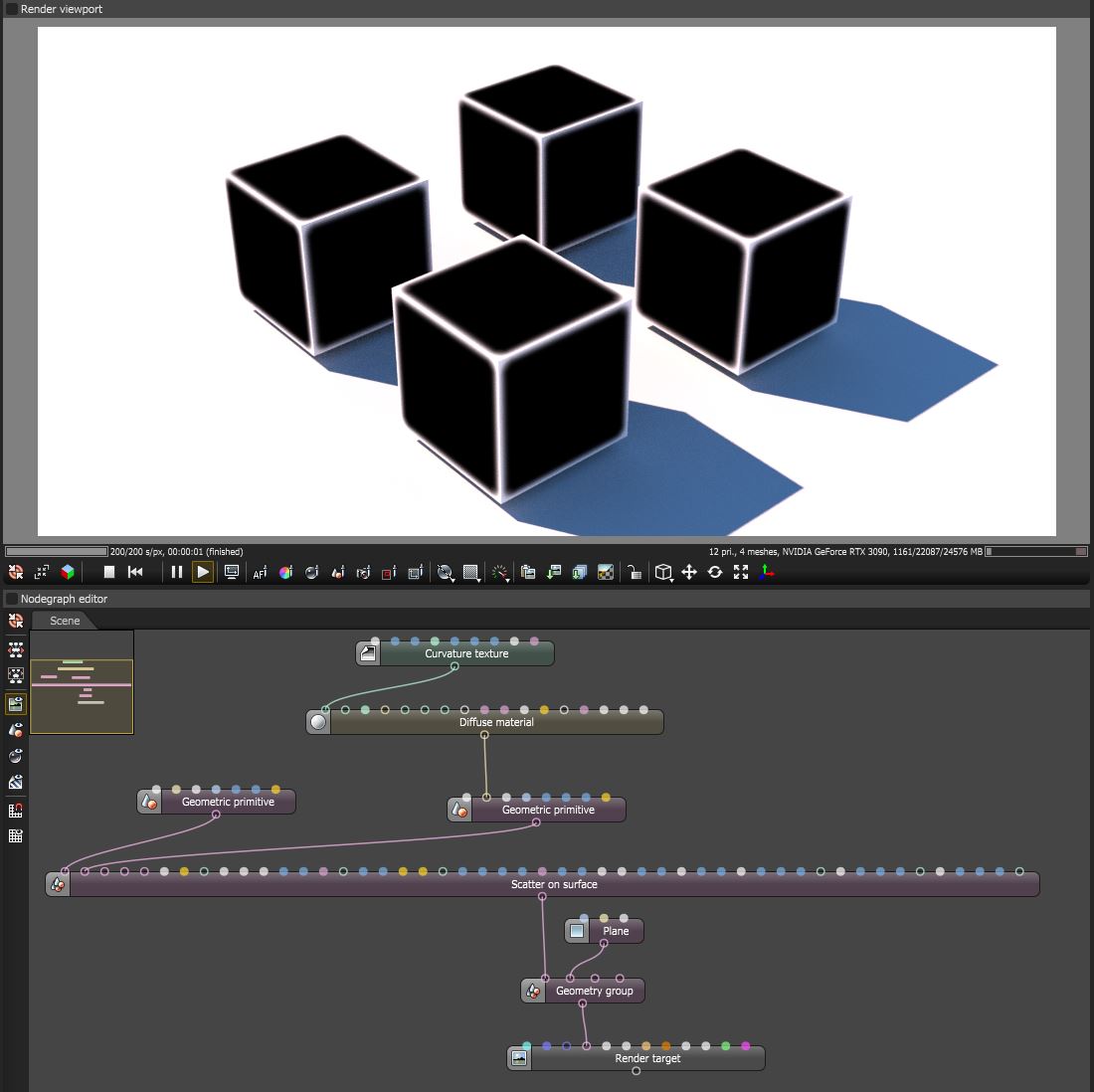Select the film region picker icon

click(415, 572)
